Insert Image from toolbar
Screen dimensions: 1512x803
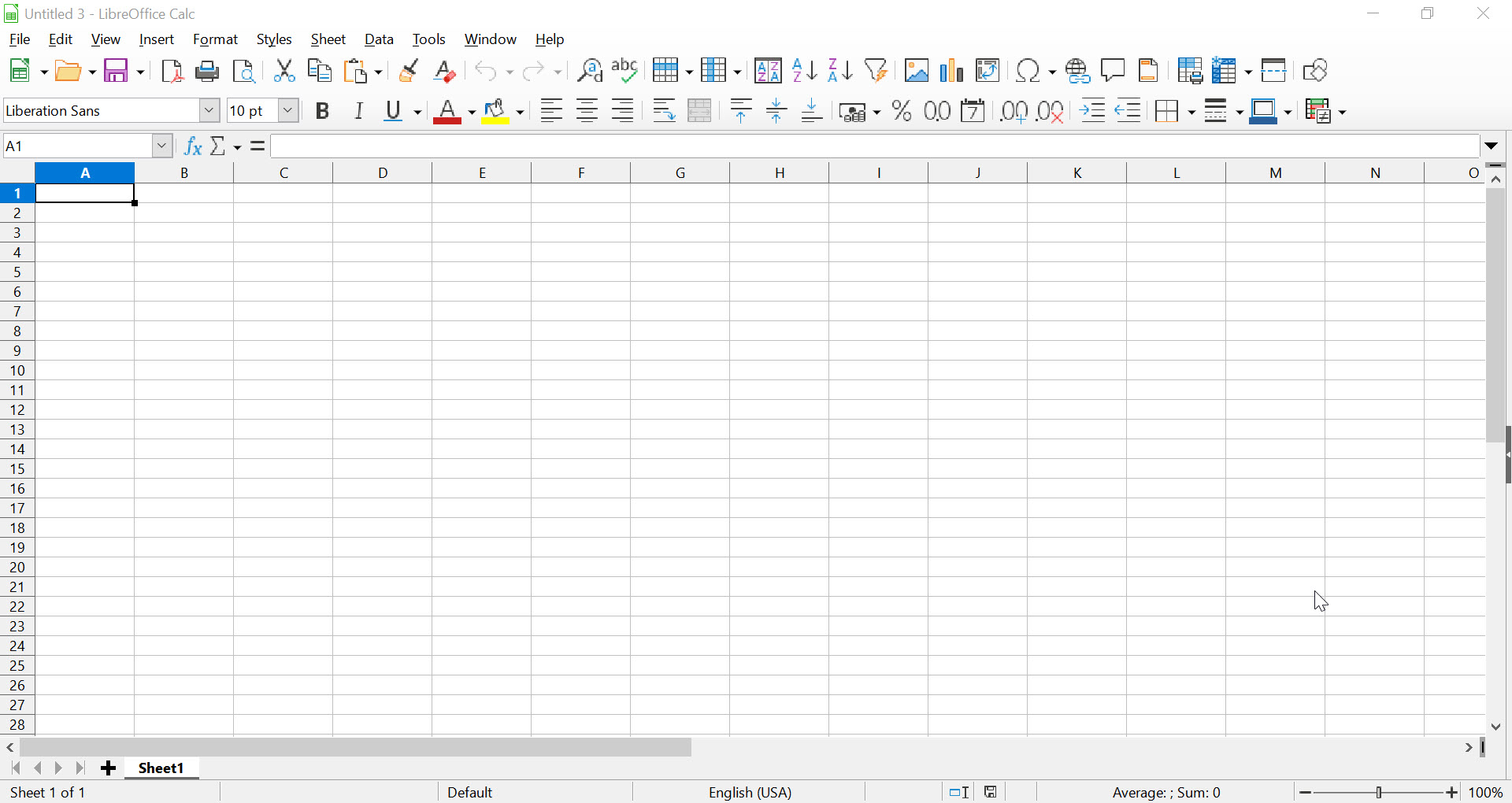point(917,71)
